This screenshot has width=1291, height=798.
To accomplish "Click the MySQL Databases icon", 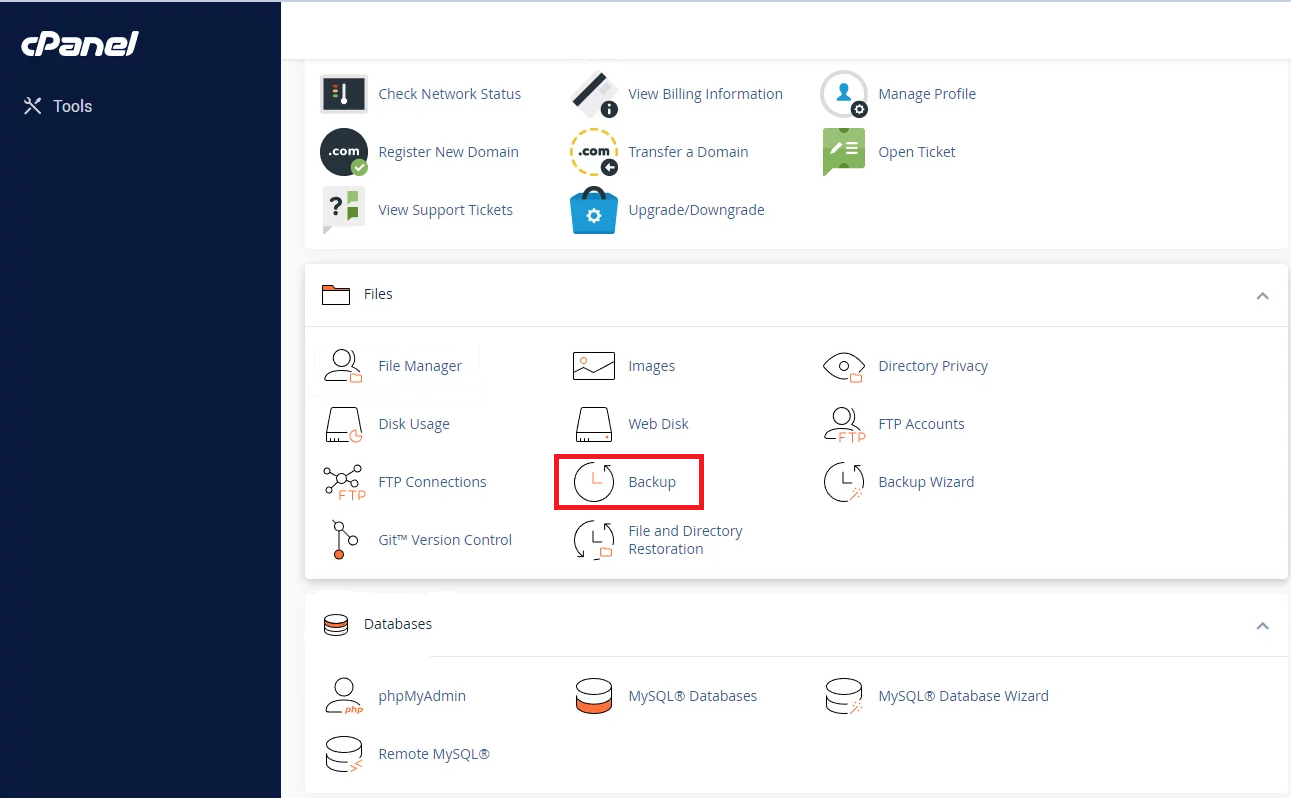I will click(594, 696).
